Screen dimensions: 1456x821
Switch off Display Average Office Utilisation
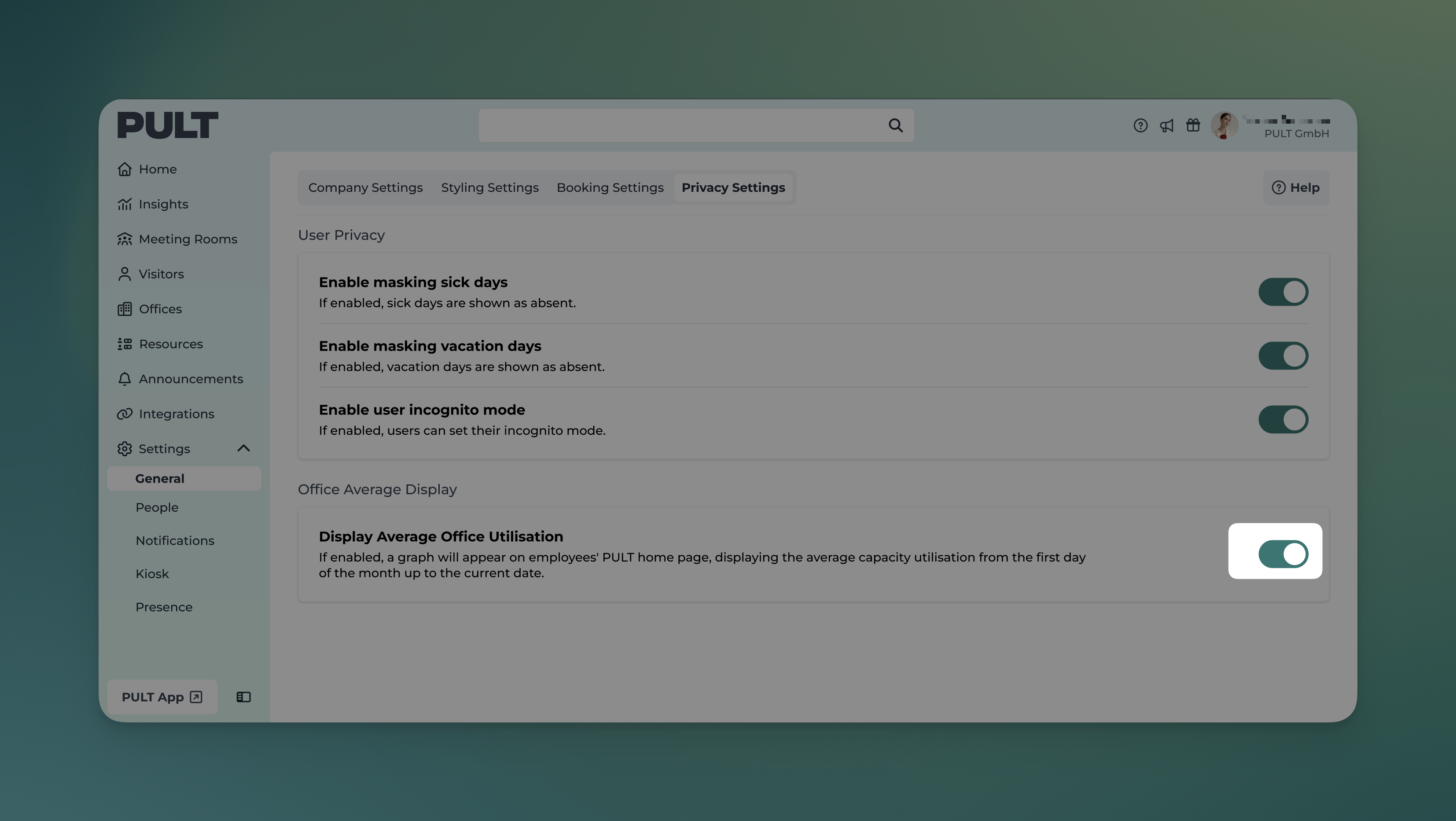1283,554
